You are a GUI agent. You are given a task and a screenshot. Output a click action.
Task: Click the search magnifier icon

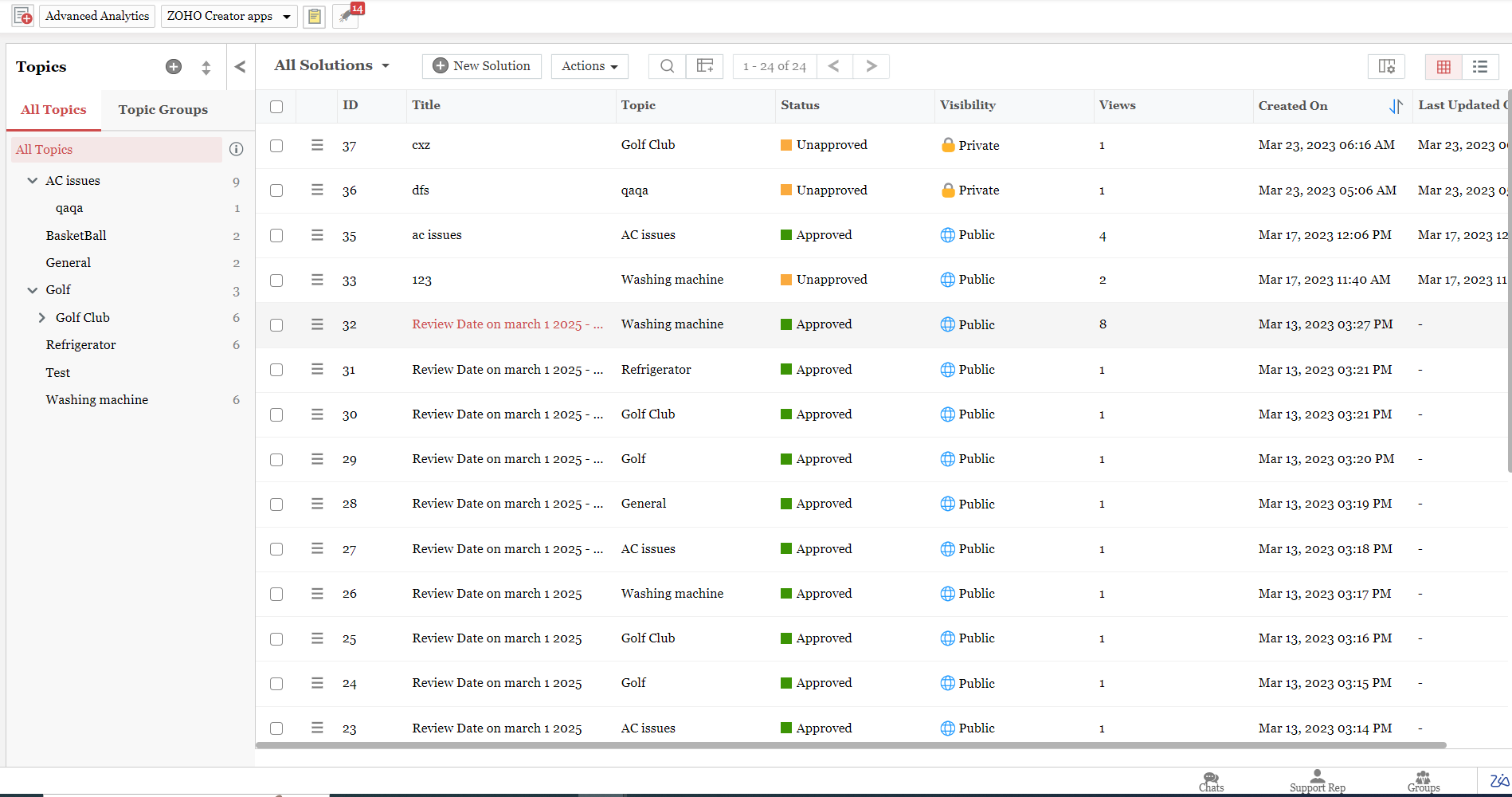pyautogui.click(x=668, y=66)
